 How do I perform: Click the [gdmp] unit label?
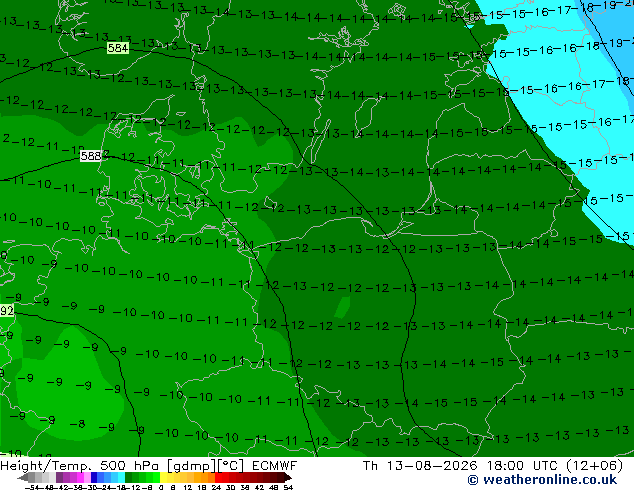coord(192,466)
